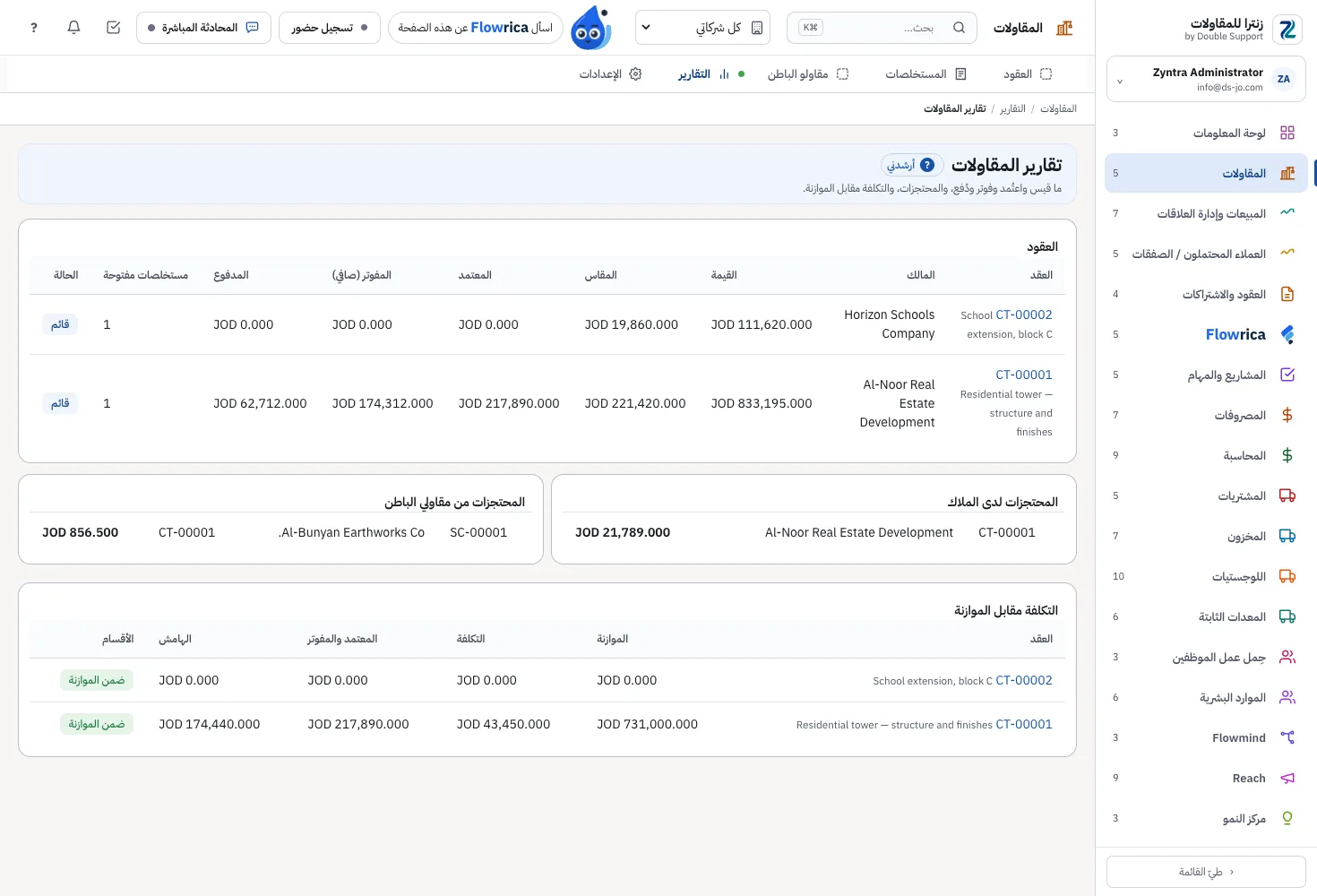Switch to the العقود contracts tab
Viewport: 1317px width, 896px height.
pos(1028,74)
